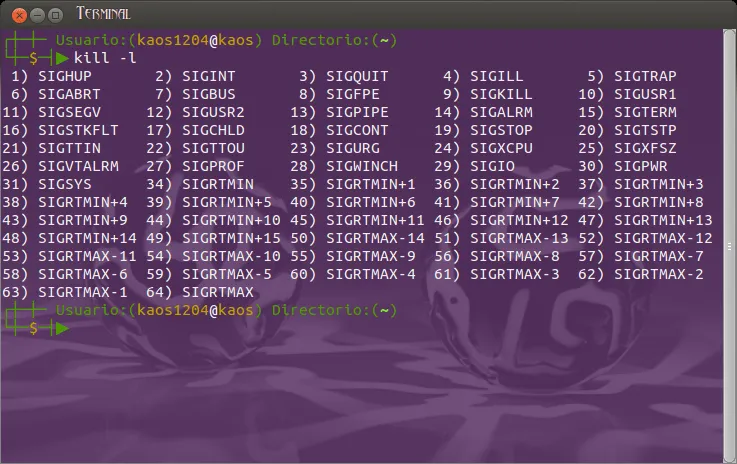
Task: Click the SIGUSR1 signal name
Action: point(645,94)
